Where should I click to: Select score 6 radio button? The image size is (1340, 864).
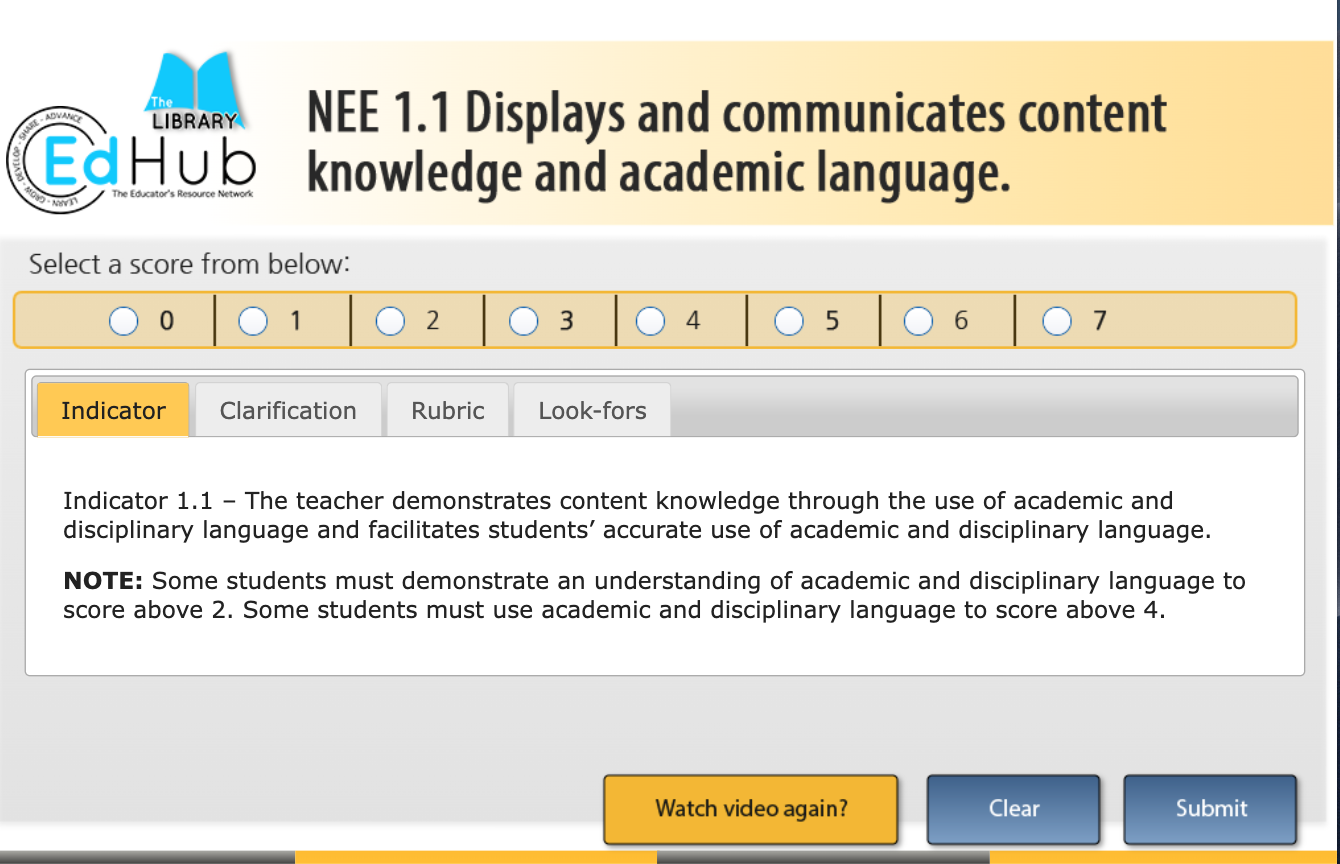tap(919, 321)
